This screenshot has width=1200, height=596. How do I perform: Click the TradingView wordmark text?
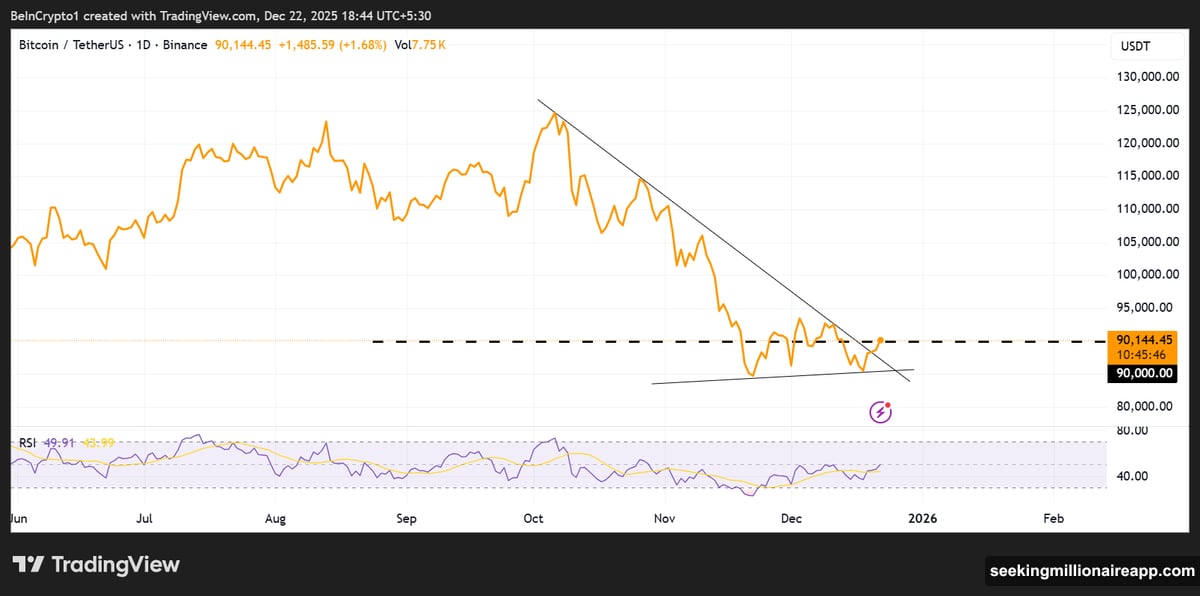[x=115, y=565]
